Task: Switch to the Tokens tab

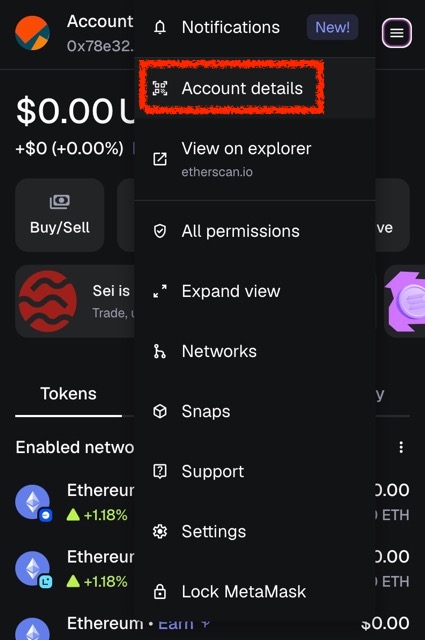Action: click(68, 394)
